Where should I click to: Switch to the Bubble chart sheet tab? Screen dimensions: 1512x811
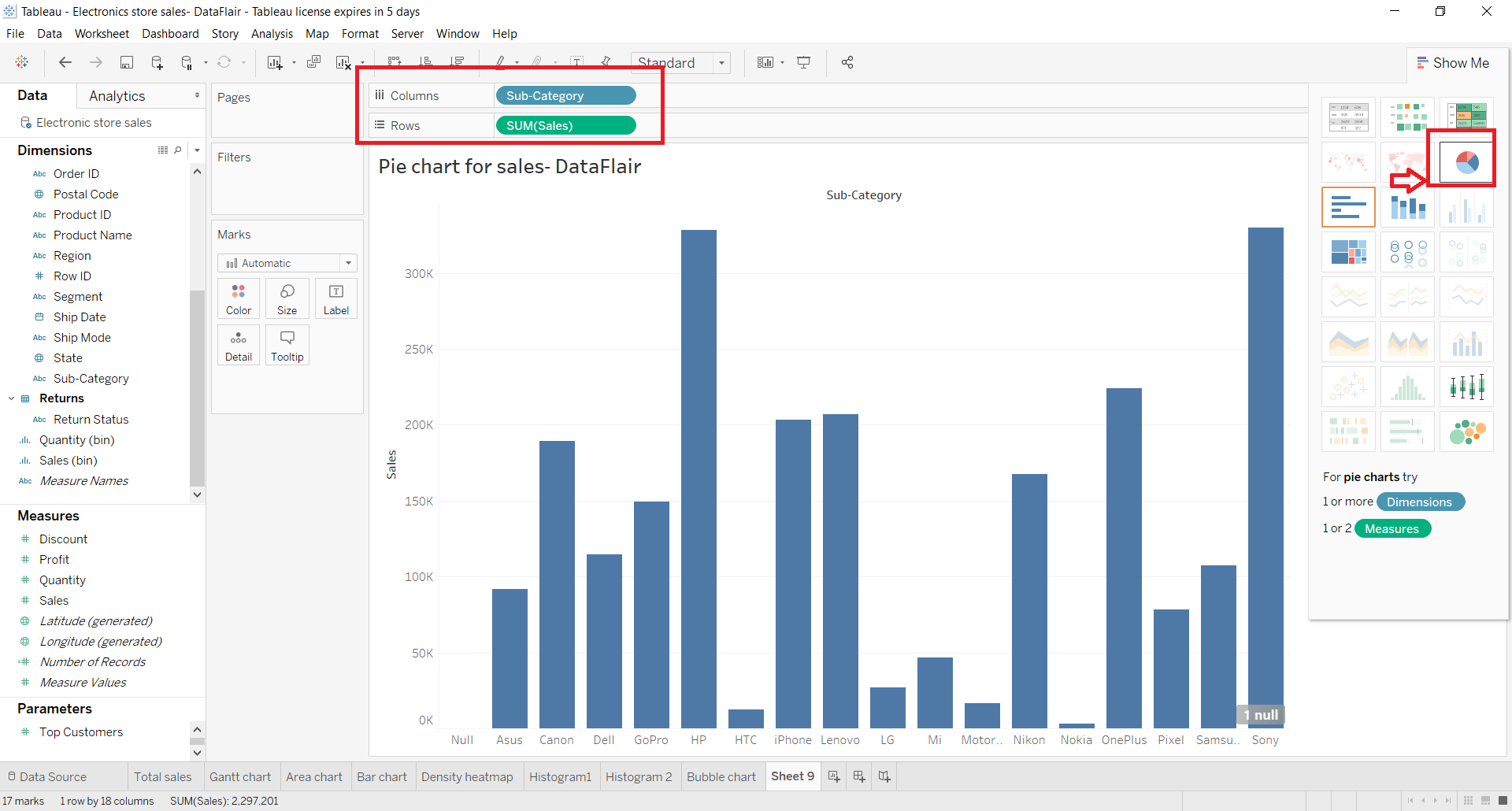click(x=721, y=776)
